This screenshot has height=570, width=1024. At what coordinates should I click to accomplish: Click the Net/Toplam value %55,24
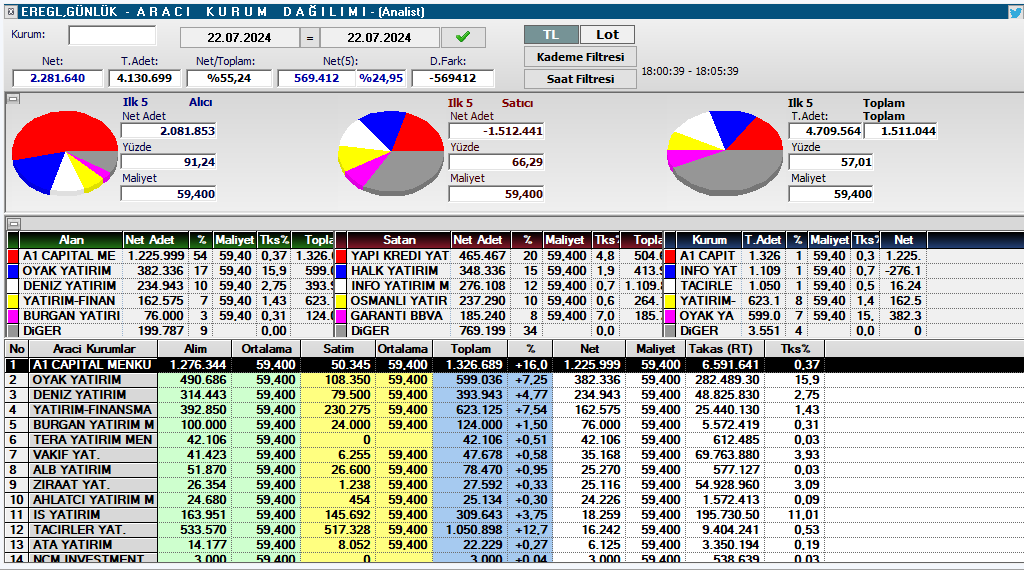tap(229, 78)
